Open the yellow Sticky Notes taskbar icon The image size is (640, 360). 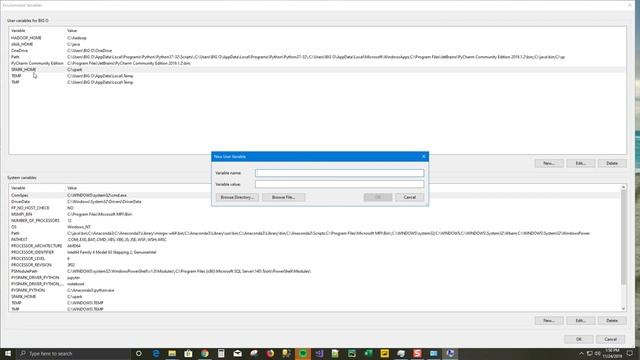[x=384, y=353]
